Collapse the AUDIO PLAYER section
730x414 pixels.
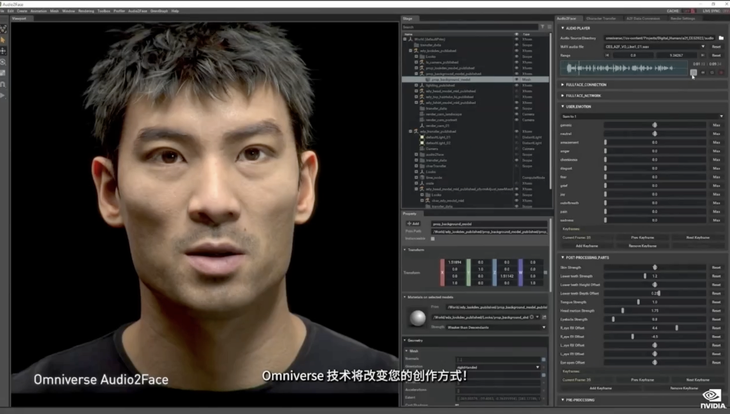point(562,28)
